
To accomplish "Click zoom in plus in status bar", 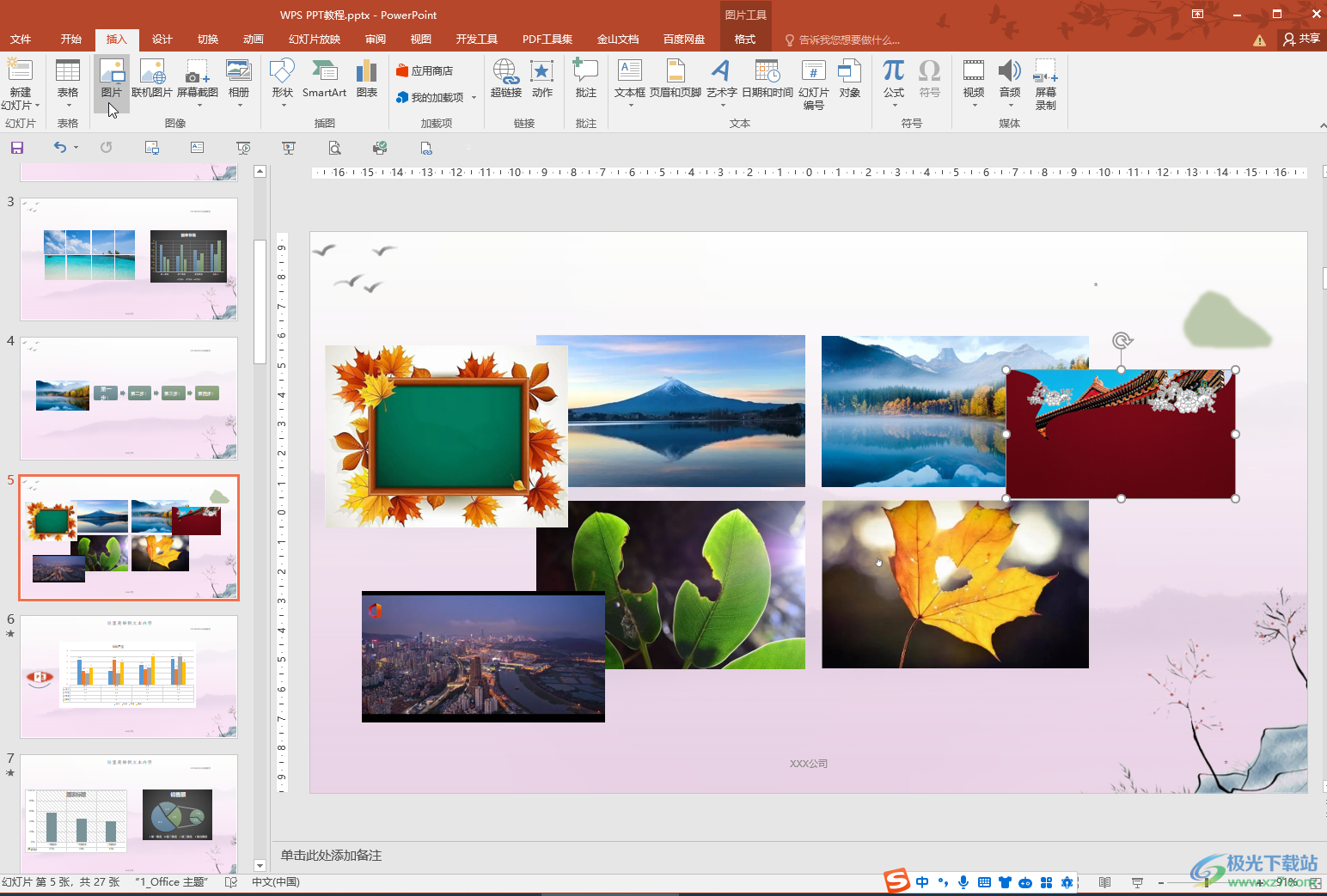I will (x=1261, y=882).
